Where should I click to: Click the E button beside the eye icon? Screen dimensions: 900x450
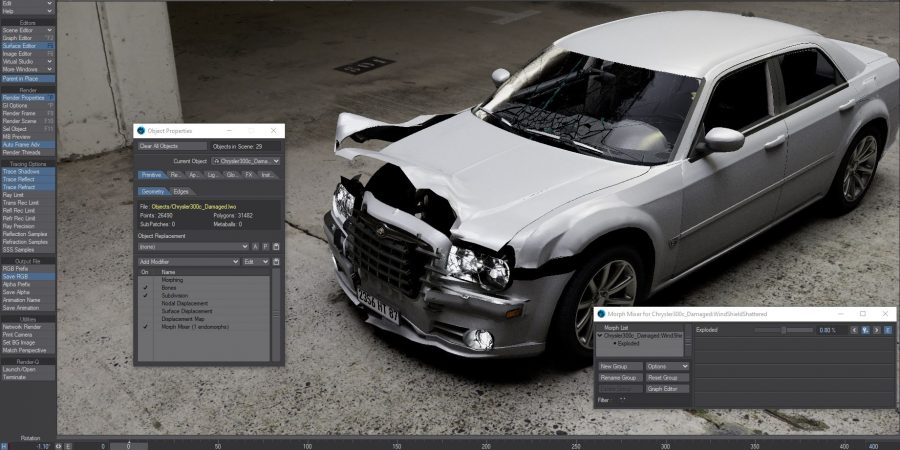68,446
